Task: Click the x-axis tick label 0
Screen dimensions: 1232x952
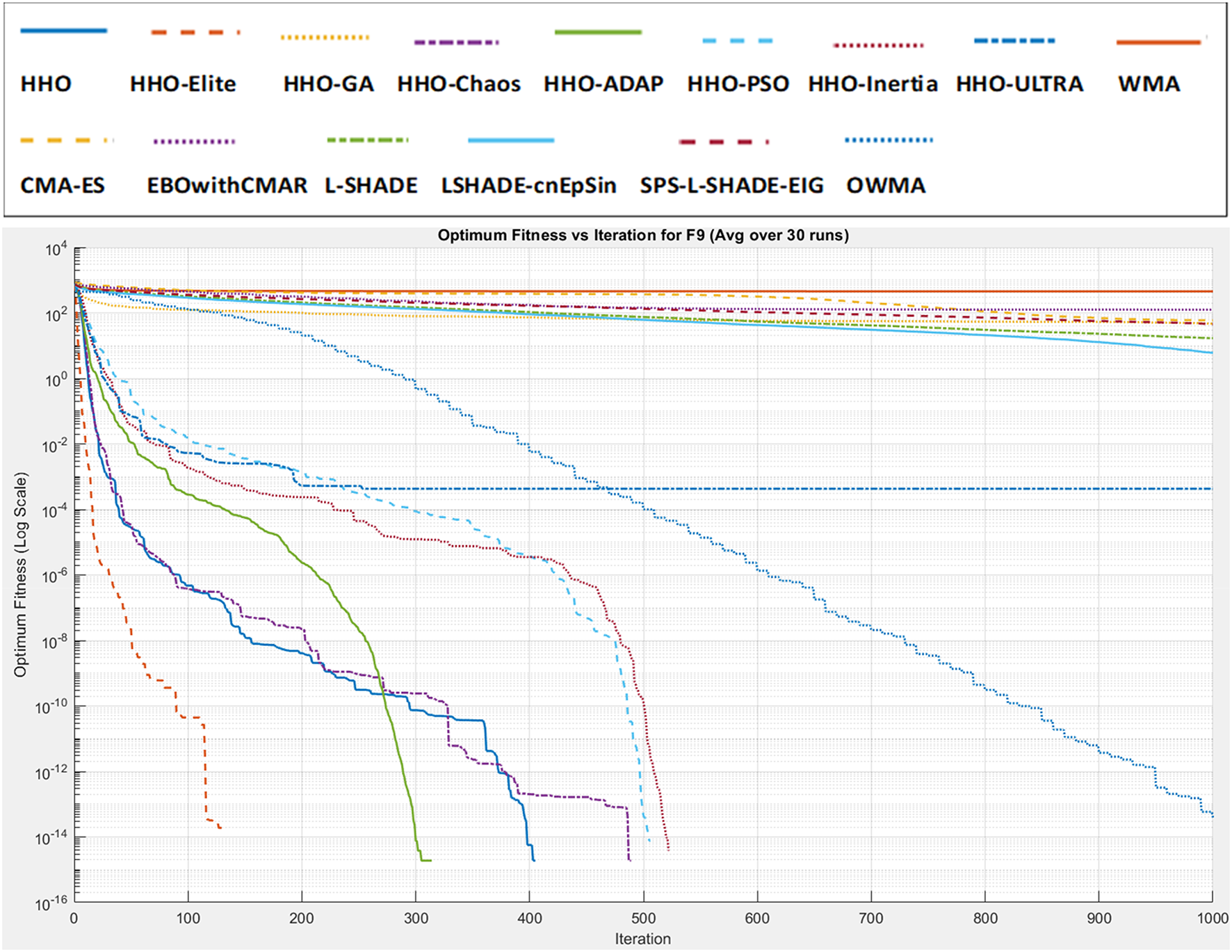Action: (x=74, y=918)
